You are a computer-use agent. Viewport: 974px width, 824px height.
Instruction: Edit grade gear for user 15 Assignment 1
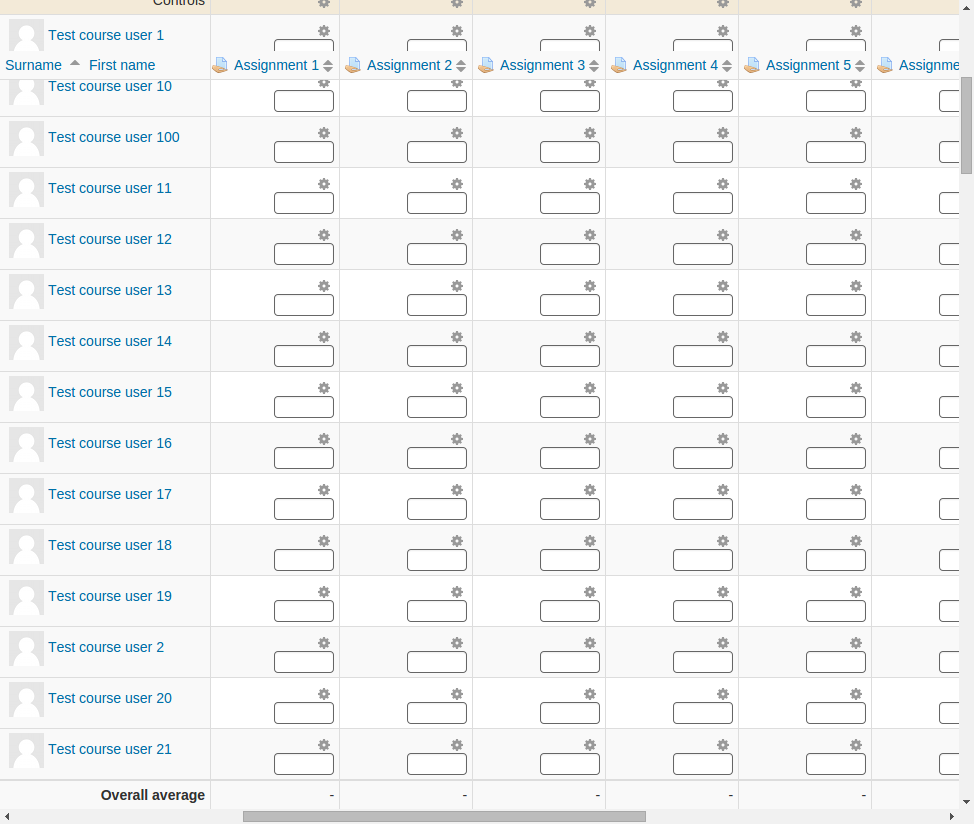click(x=324, y=388)
